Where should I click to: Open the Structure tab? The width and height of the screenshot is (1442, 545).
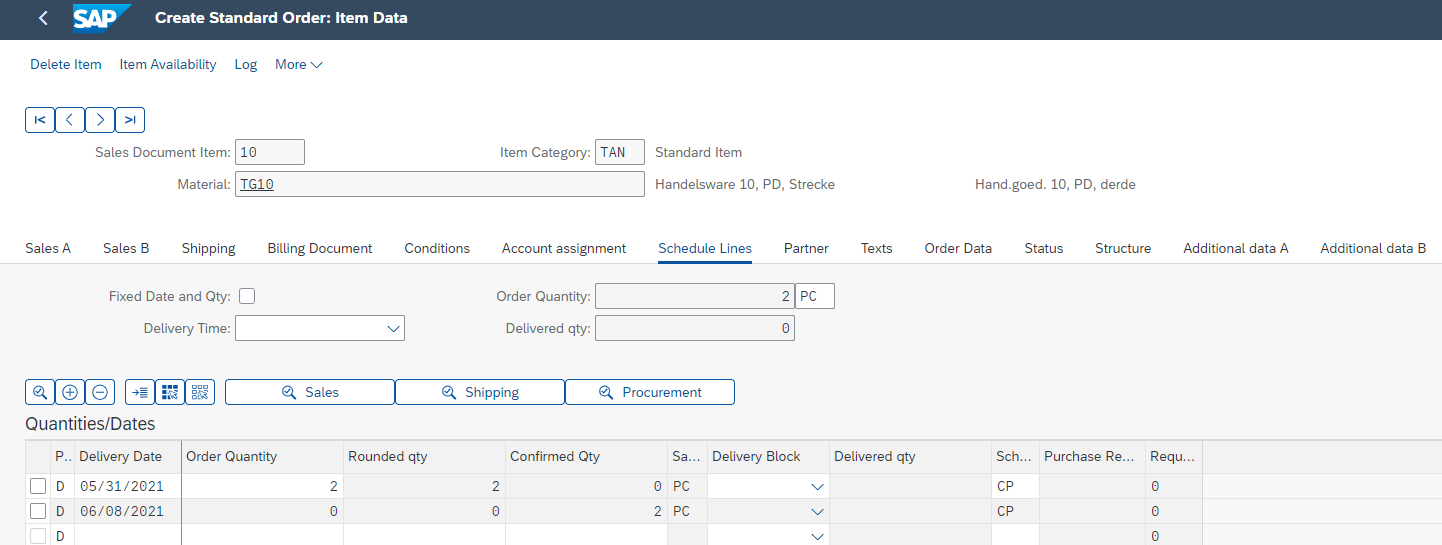tap(1123, 248)
